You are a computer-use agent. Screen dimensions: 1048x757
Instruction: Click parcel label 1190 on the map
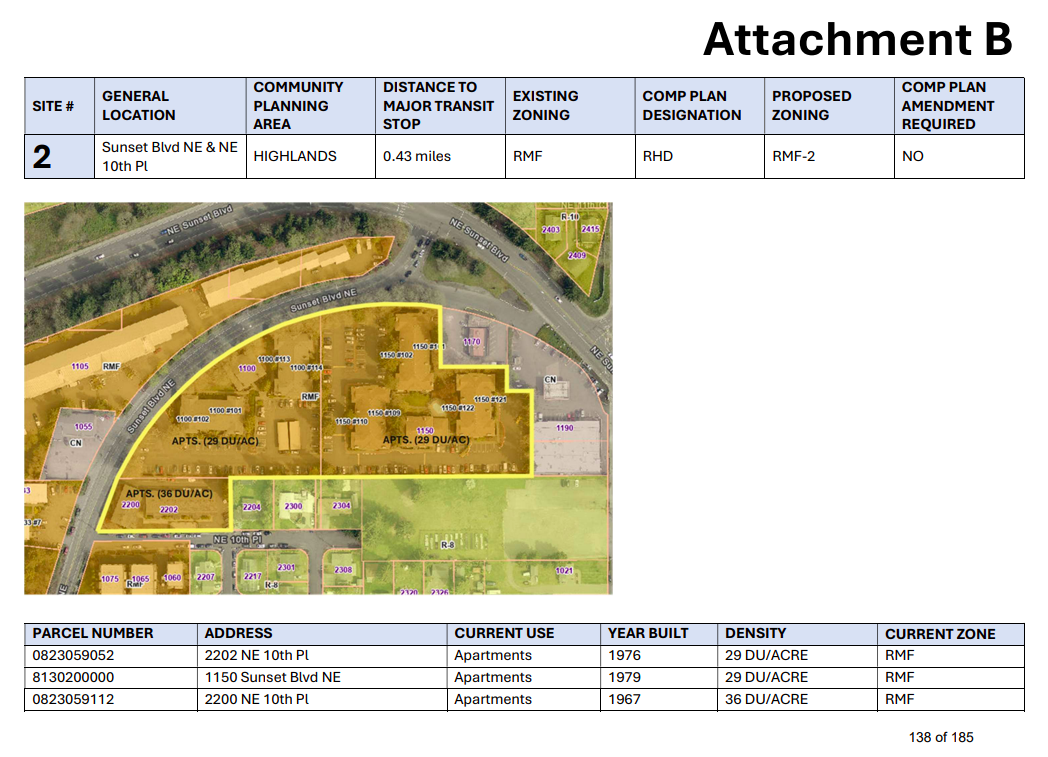pyautogui.click(x=565, y=428)
